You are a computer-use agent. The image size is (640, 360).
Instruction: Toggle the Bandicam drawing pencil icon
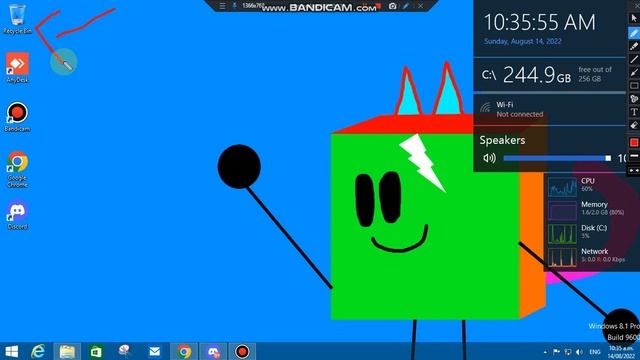pyautogui.click(x=406, y=6)
